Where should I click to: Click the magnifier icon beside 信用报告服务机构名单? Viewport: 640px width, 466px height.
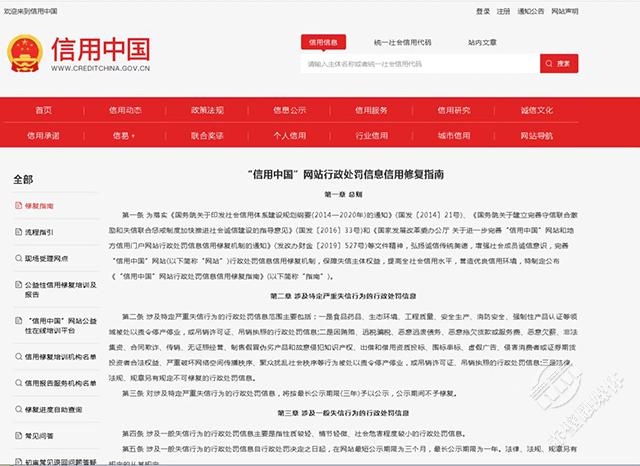[18, 383]
